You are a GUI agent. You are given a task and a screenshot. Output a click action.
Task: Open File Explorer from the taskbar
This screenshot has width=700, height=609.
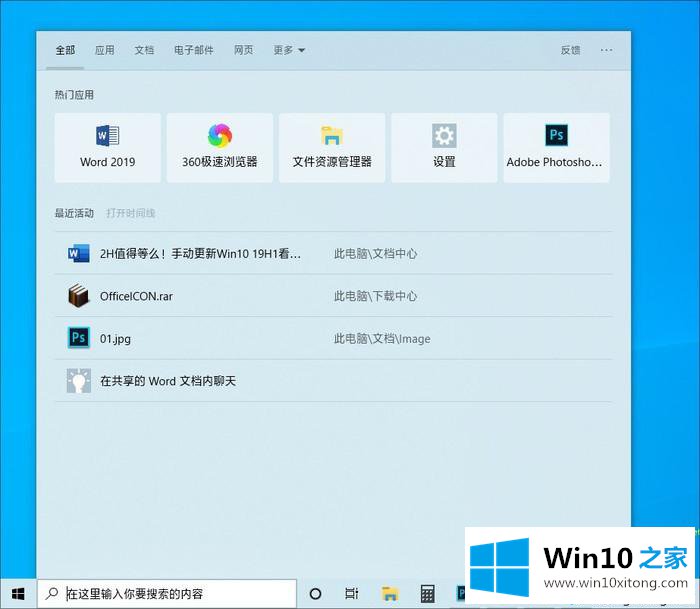coord(390,594)
